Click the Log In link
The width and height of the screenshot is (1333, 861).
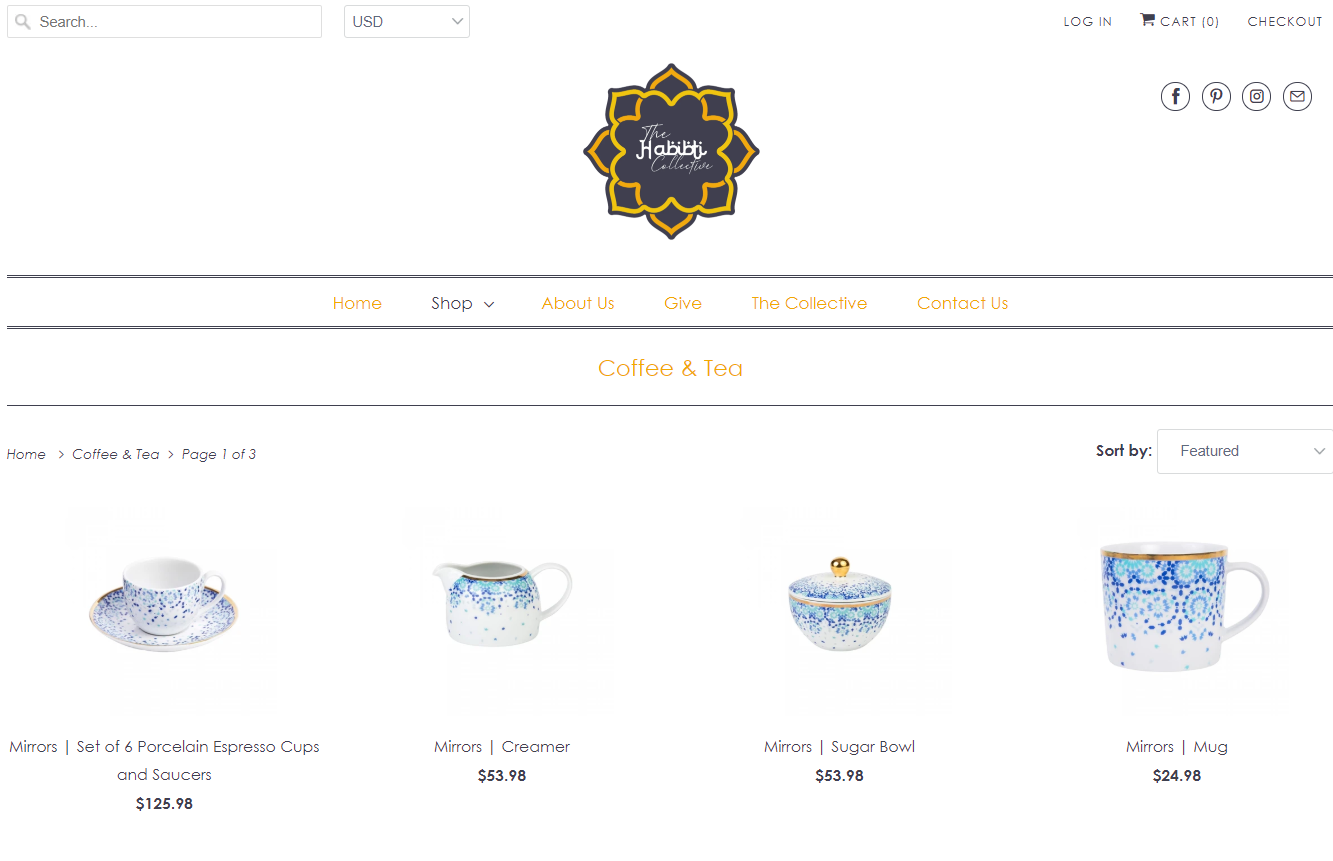(1088, 21)
